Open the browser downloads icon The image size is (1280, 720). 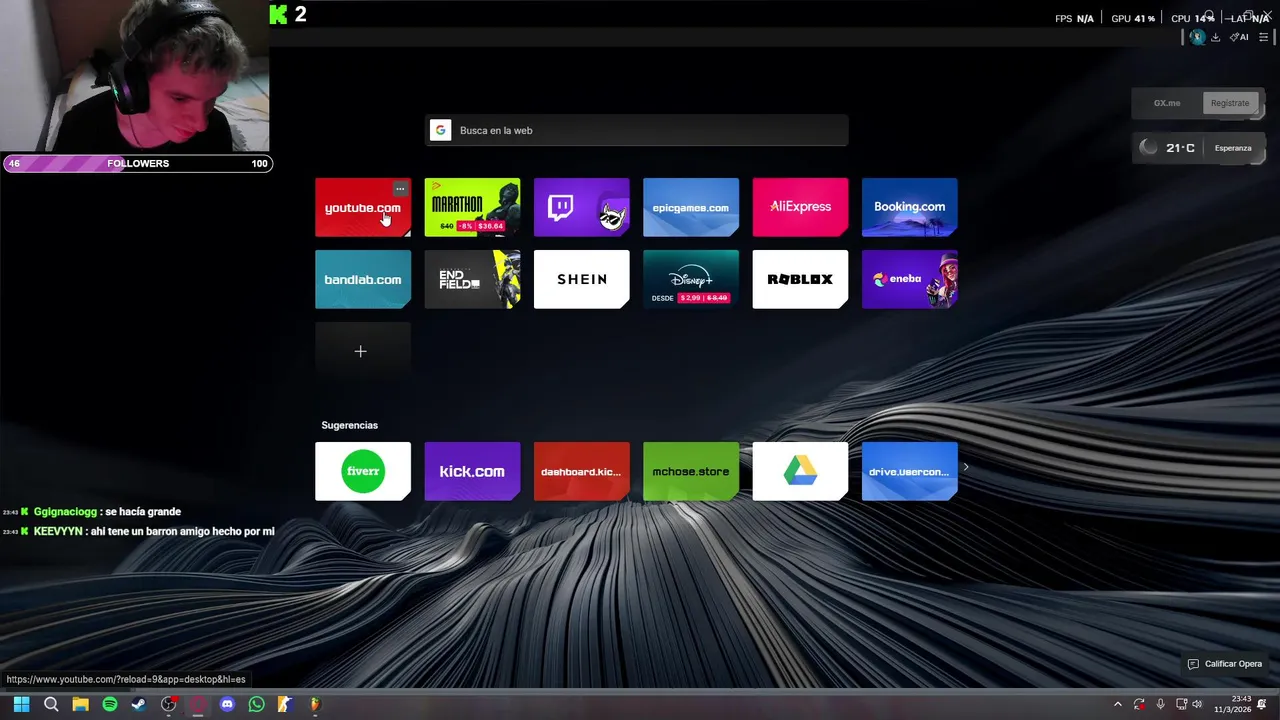coord(1215,37)
